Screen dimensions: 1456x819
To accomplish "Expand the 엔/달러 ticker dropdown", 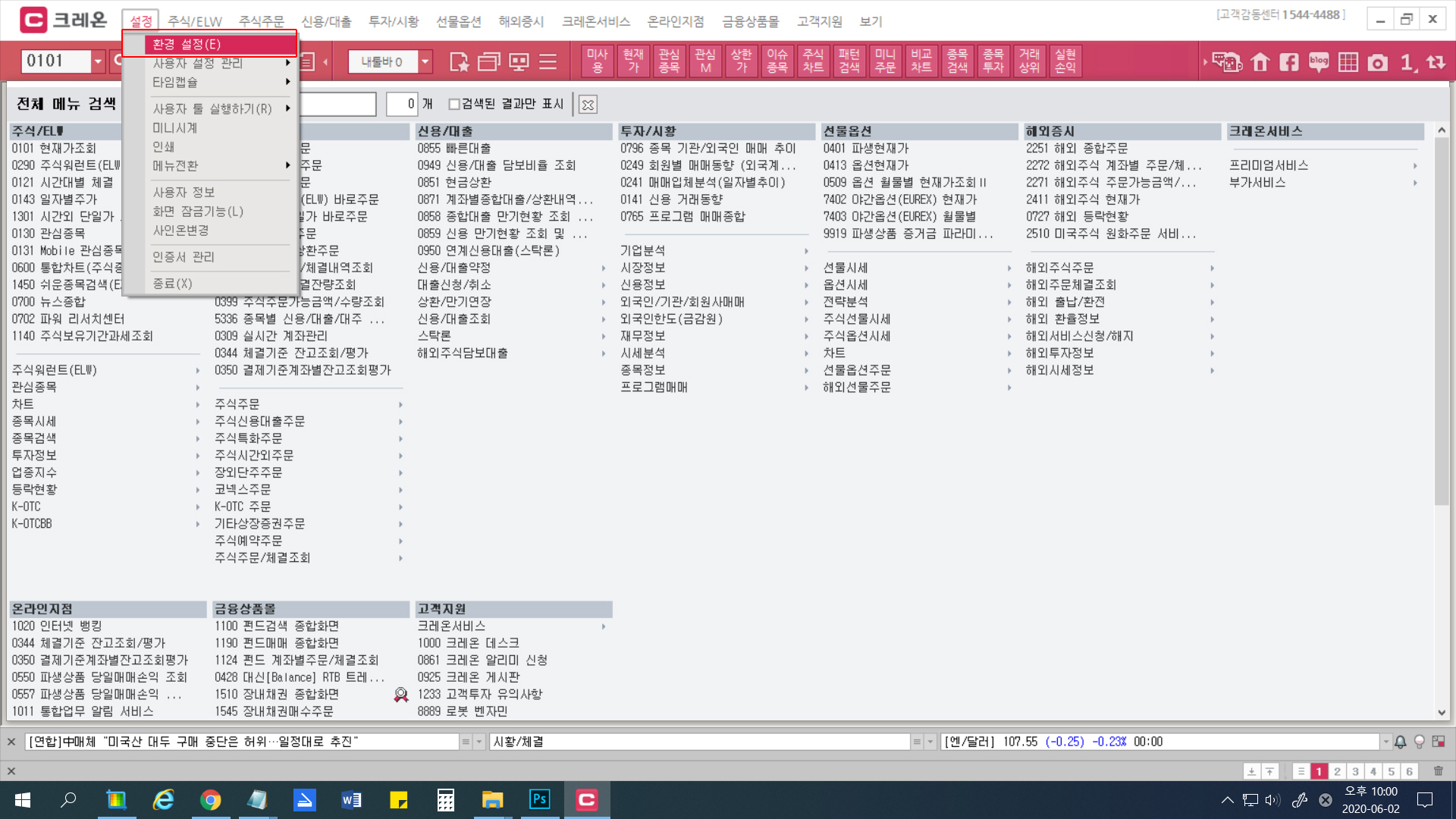I will click(1385, 742).
